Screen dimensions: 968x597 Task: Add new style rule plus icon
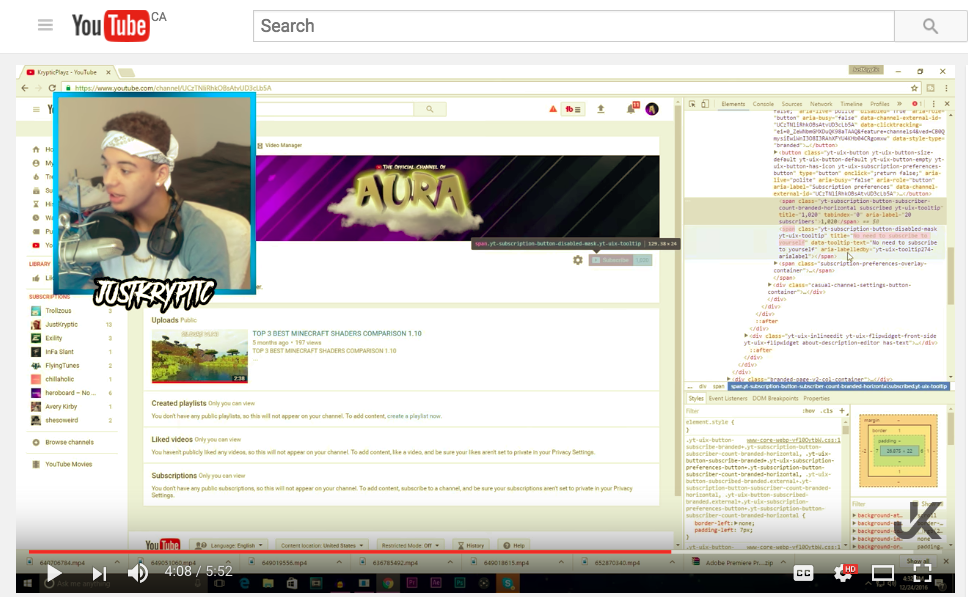click(841, 411)
